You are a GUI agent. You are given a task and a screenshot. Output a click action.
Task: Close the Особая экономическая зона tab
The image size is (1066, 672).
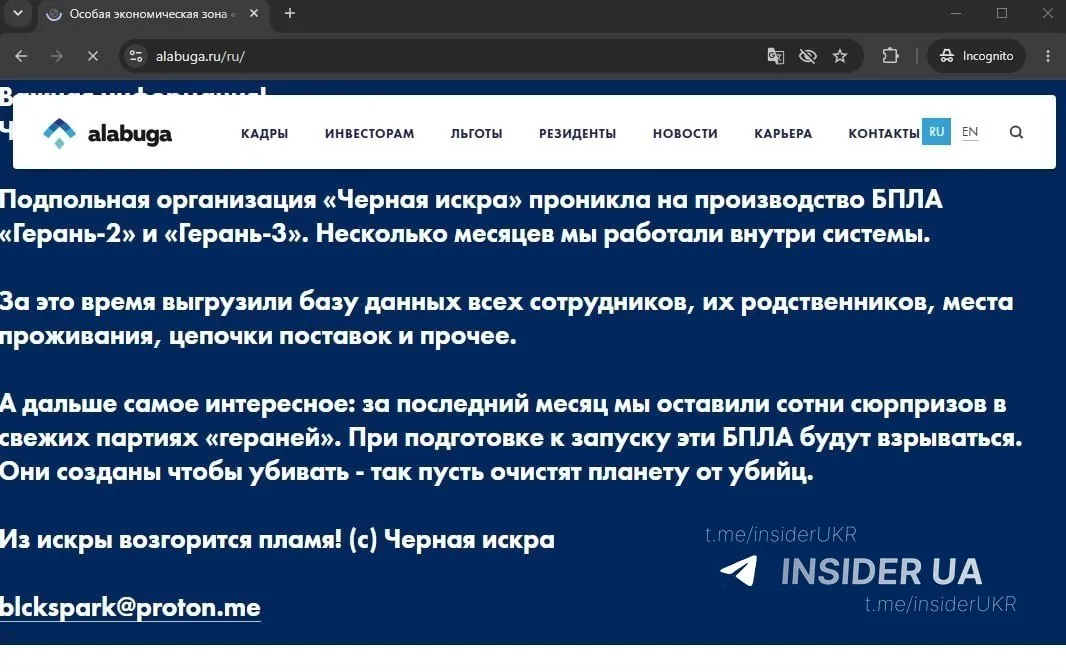tap(254, 13)
